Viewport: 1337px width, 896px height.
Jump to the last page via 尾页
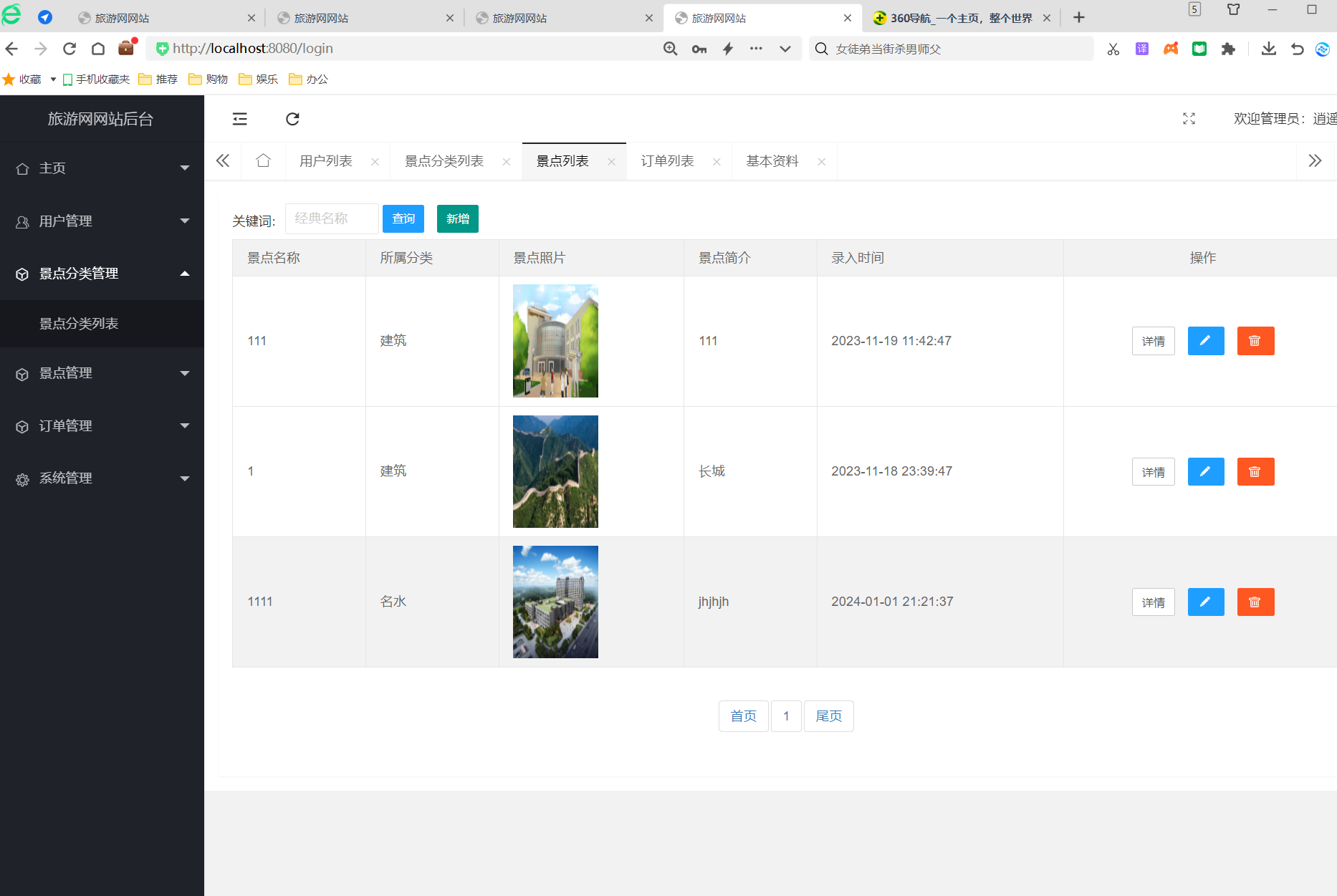pyautogui.click(x=828, y=716)
